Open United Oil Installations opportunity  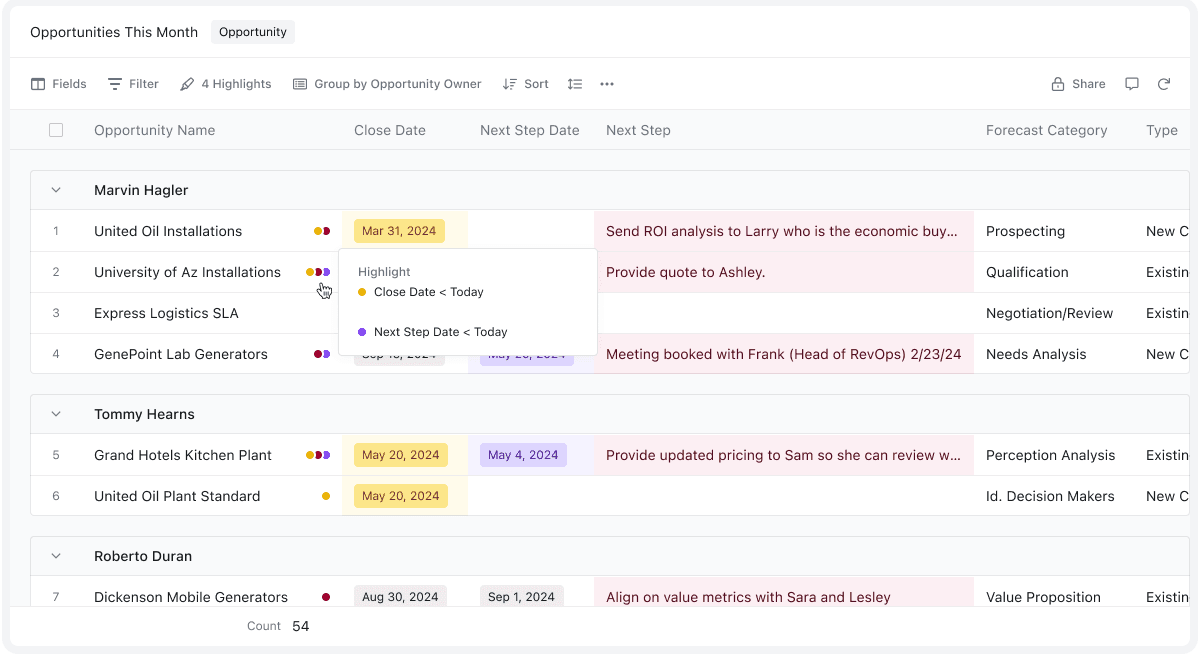pyautogui.click(x=168, y=231)
